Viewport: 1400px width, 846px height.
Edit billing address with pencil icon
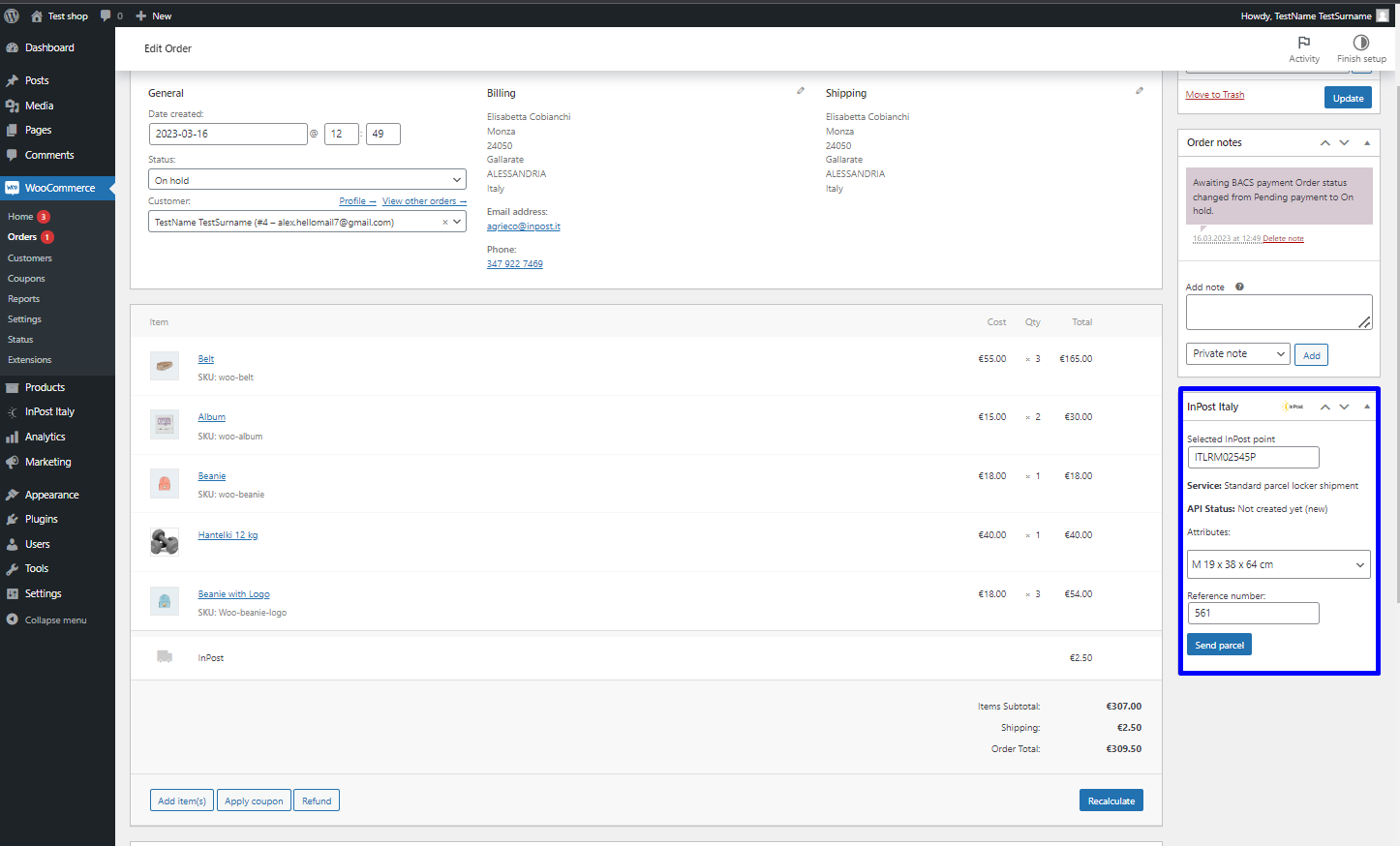click(801, 91)
